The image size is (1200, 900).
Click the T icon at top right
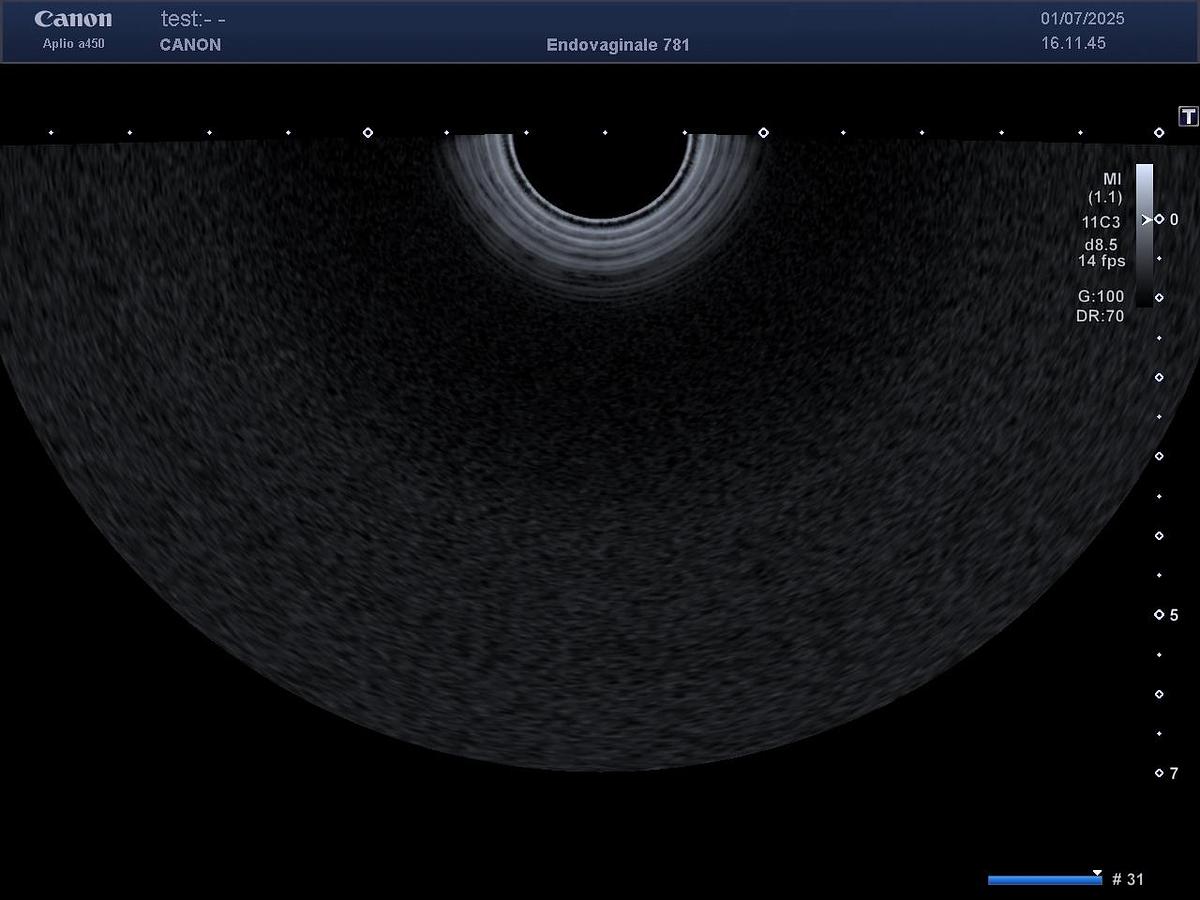1188,117
